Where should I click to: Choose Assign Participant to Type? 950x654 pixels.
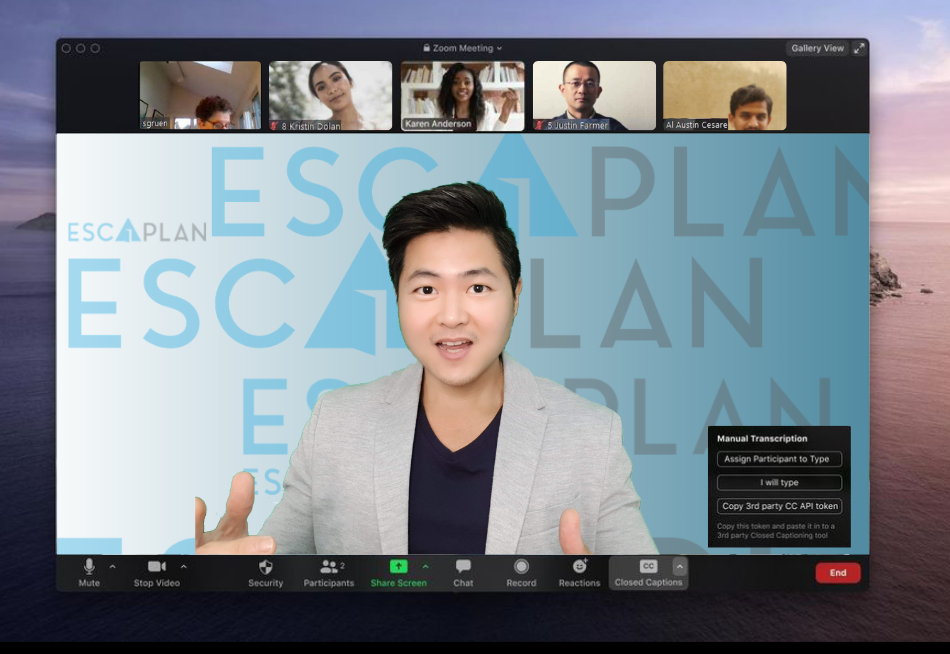779,459
